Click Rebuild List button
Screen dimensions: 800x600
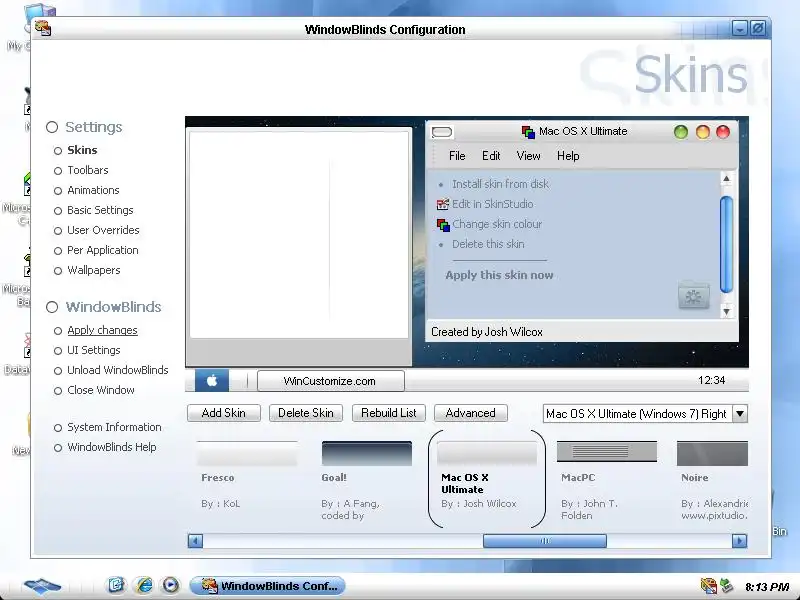click(x=388, y=413)
